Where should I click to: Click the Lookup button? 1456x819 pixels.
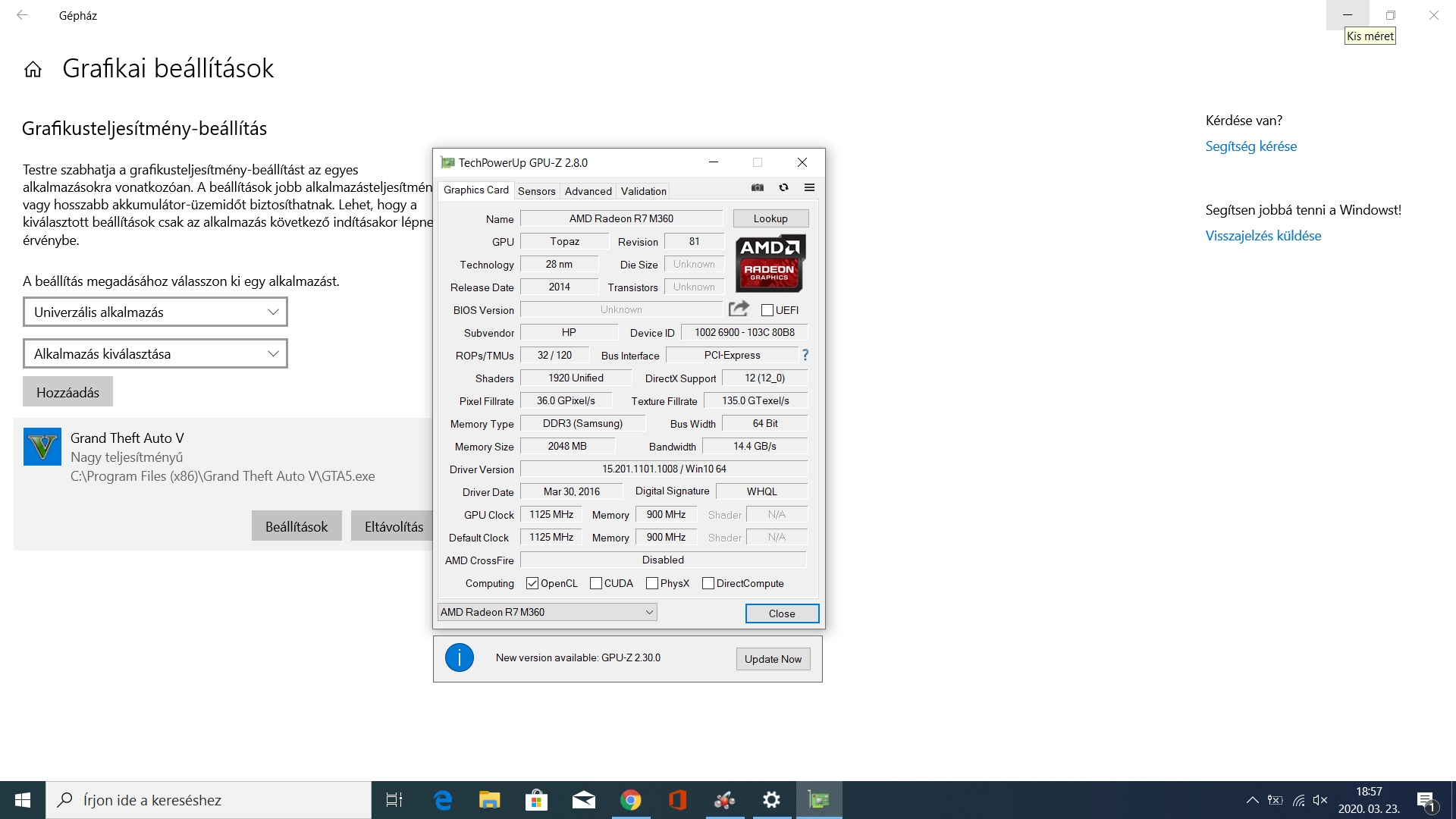(x=770, y=218)
